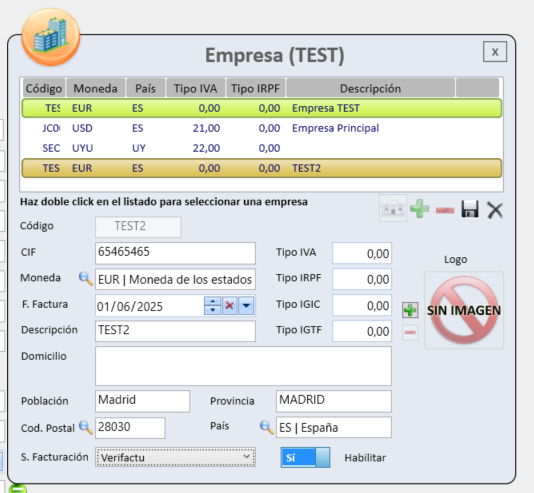
Task: Sort by the Descripción column header
Action: 371,88
